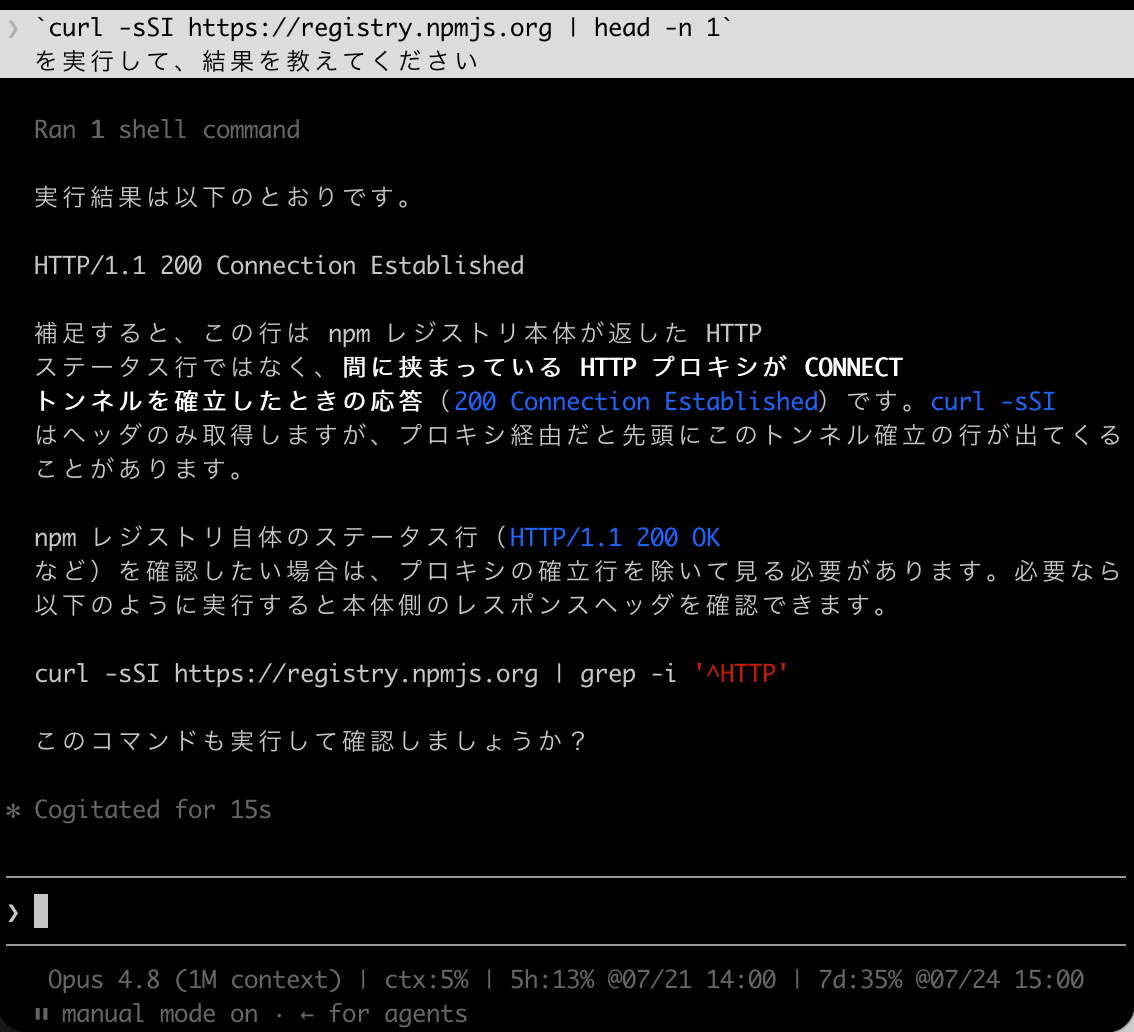Click the 'ctx:5%' context usage indicator
The width and height of the screenshot is (1134, 1032).
426,980
